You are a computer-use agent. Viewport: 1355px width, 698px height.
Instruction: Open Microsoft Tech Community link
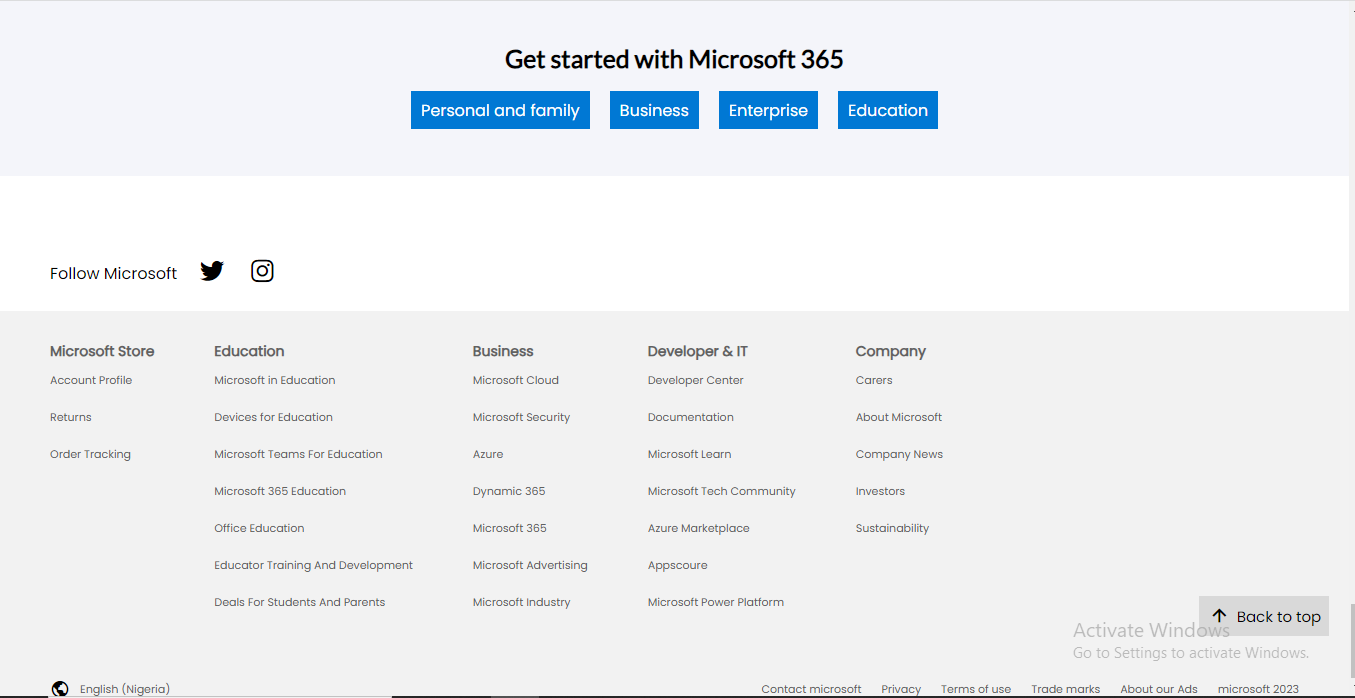coord(722,491)
